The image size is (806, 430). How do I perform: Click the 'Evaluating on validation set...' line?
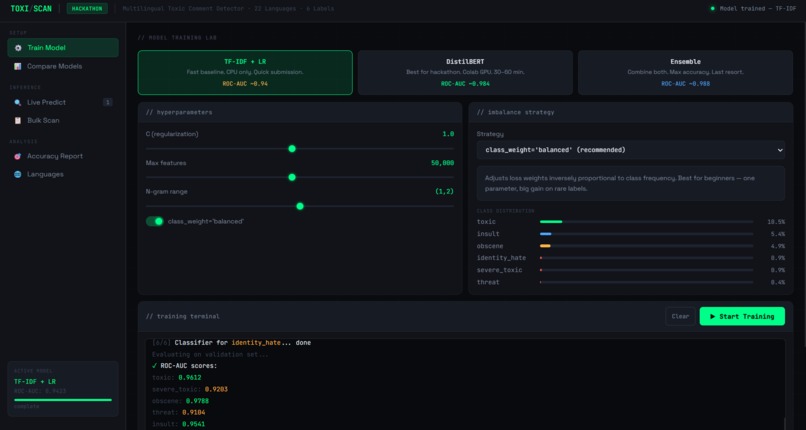pyautogui.click(x=210, y=354)
